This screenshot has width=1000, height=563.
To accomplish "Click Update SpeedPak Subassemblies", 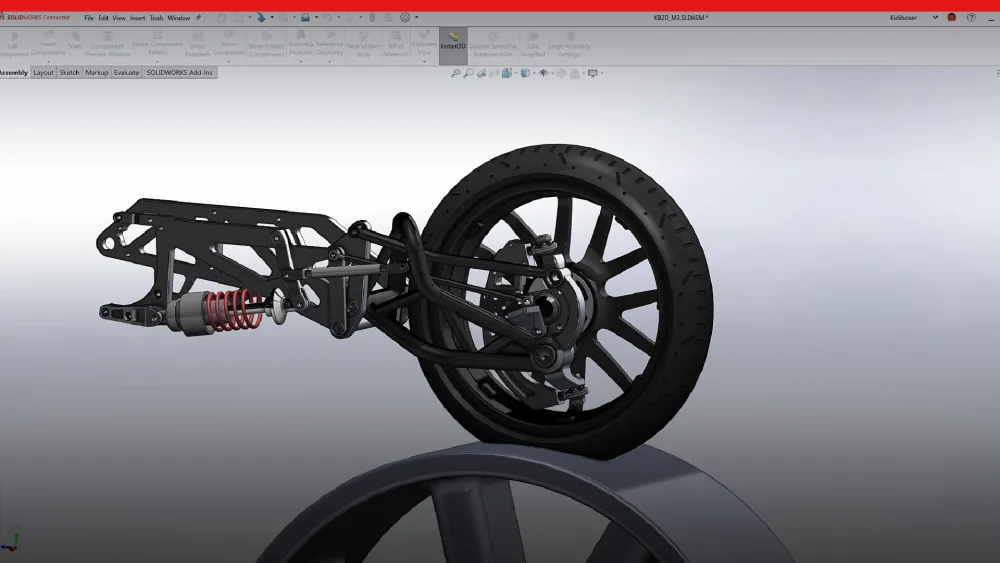I will pos(494,45).
